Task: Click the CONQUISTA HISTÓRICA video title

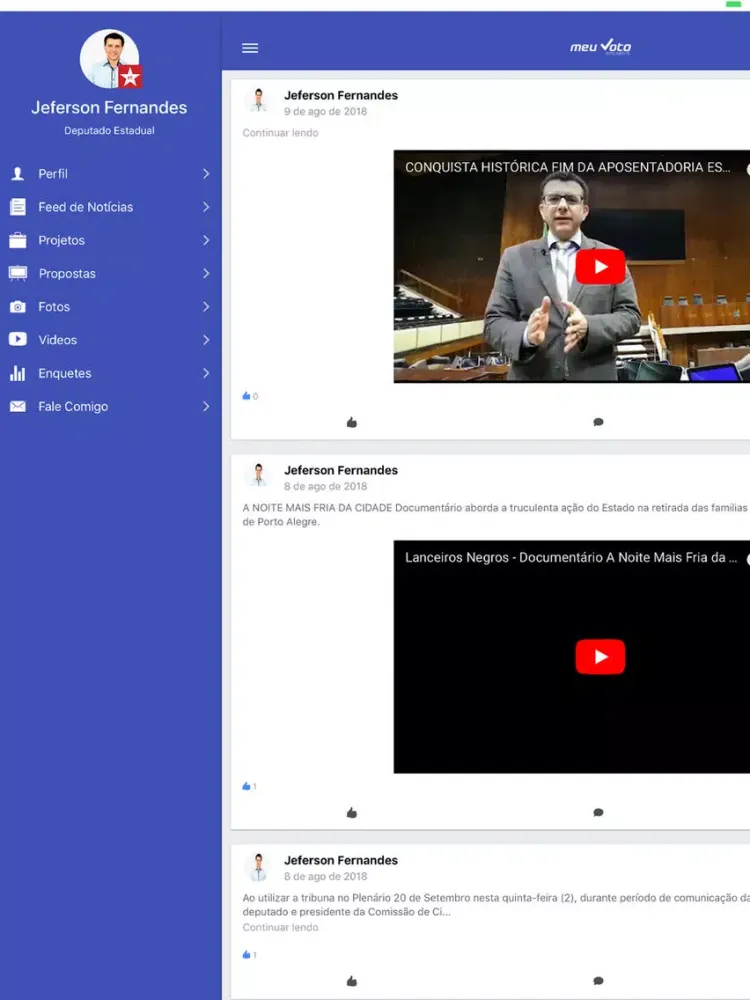Action: (x=568, y=167)
